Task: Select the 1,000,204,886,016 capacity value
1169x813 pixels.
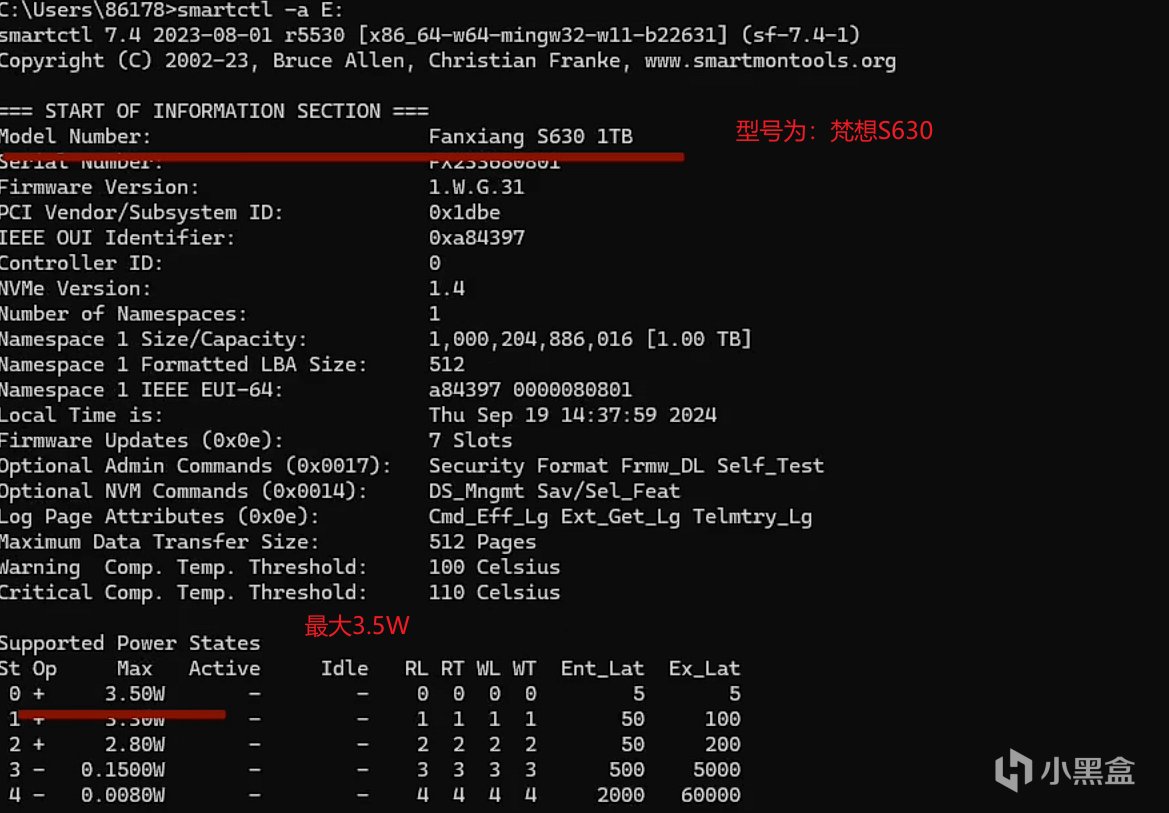Action: click(530, 339)
